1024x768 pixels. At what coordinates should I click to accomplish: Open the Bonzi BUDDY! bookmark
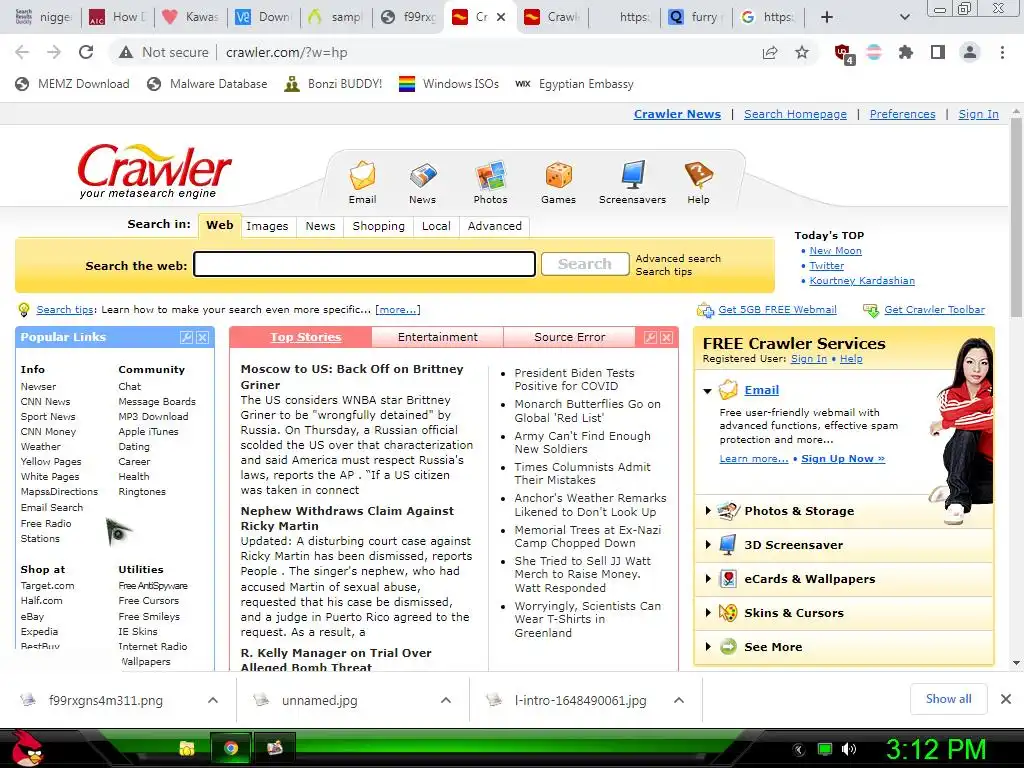point(333,84)
